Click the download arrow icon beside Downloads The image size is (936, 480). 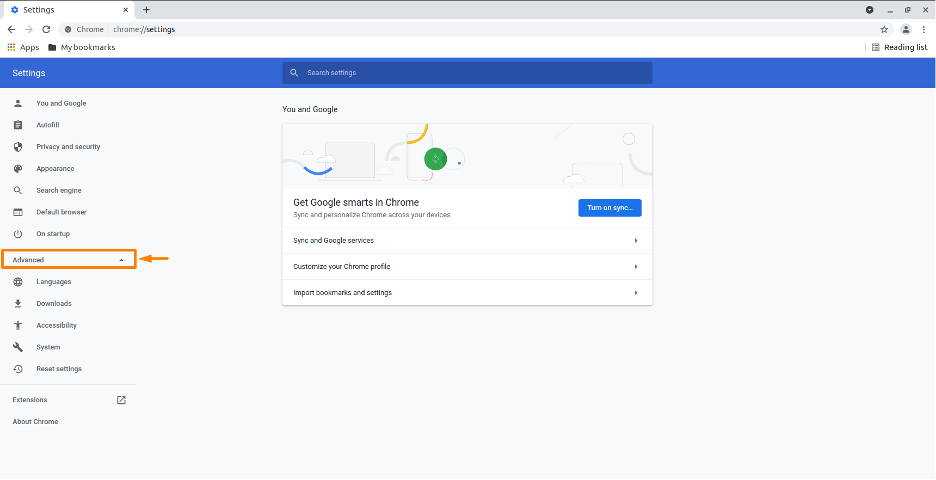click(18, 303)
